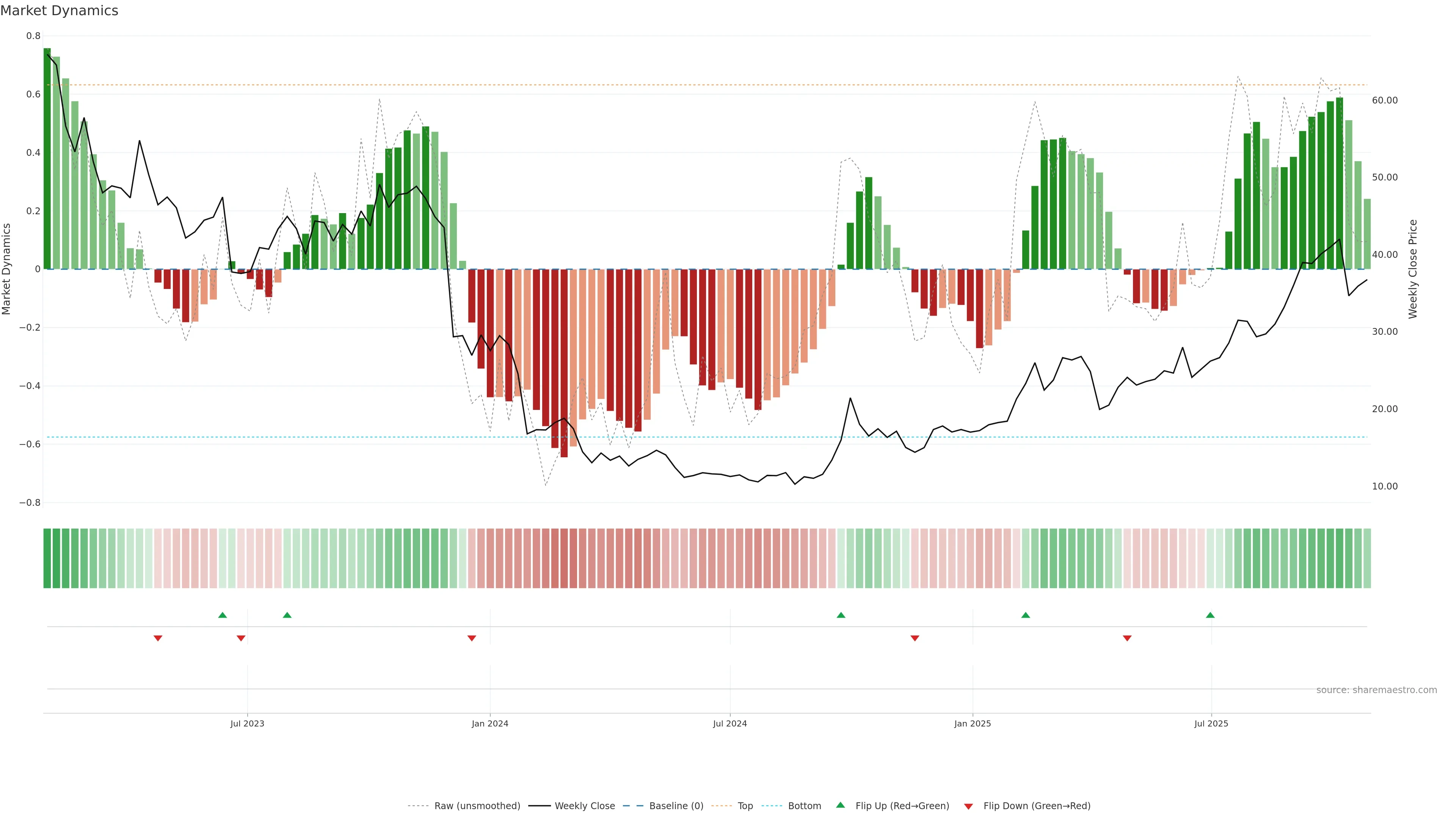
Task: Click the first flip-up marker near Jul 2023
Action: (222, 615)
